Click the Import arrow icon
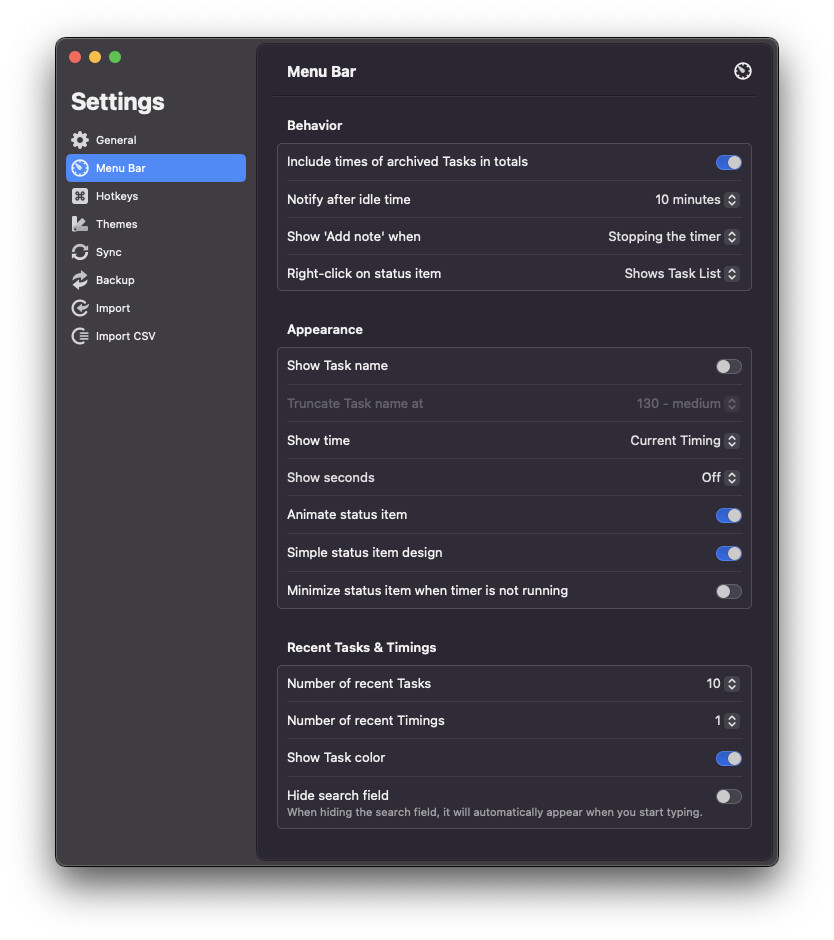834x940 pixels. (x=80, y=308)
